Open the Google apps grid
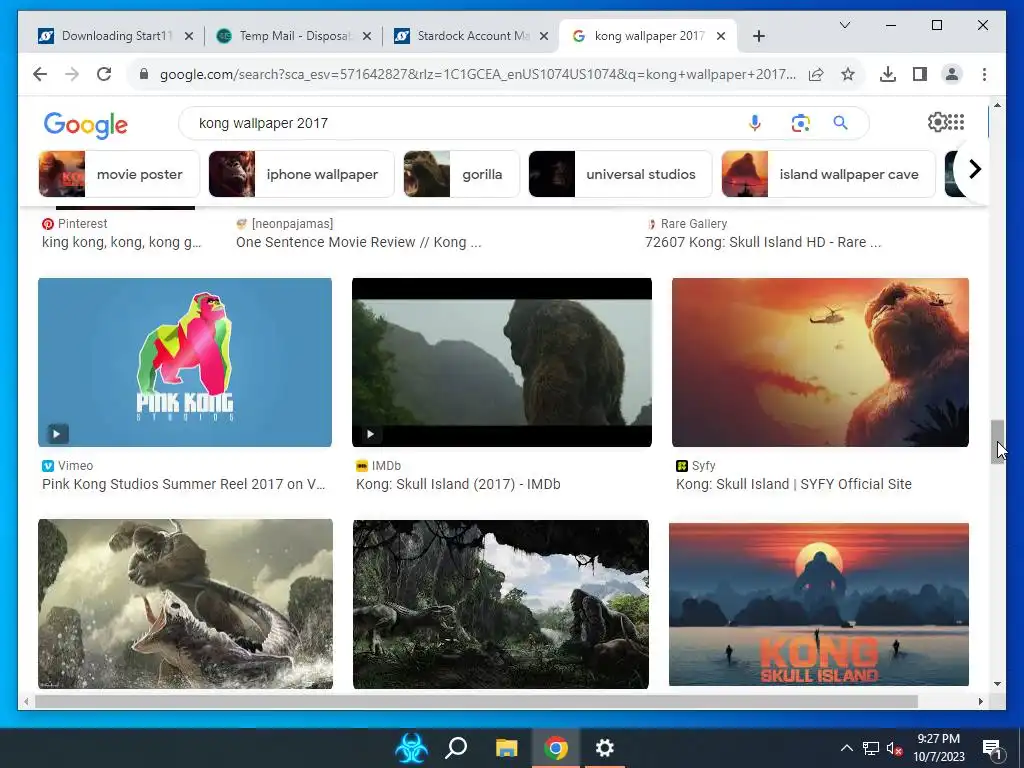The image size is (1024, 768). [x=956, y=122]
